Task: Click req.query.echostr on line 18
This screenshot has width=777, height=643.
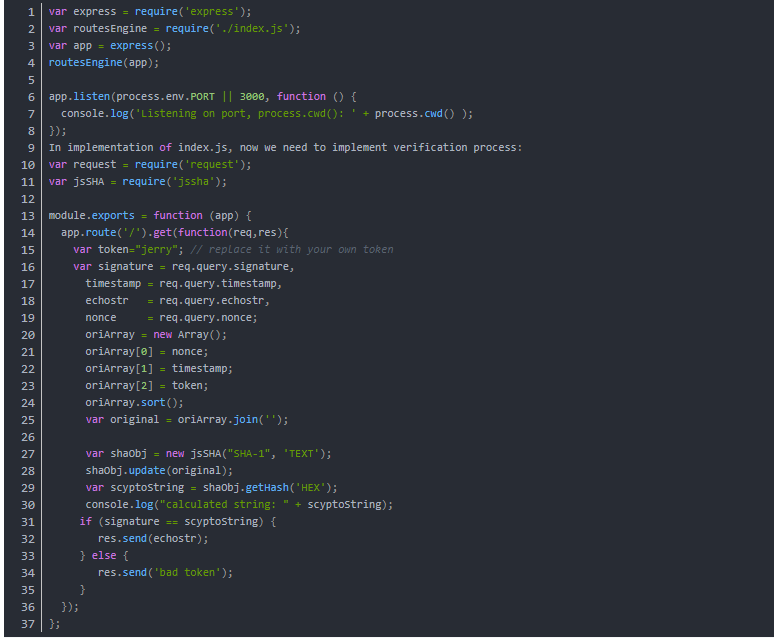Action: 212,300
